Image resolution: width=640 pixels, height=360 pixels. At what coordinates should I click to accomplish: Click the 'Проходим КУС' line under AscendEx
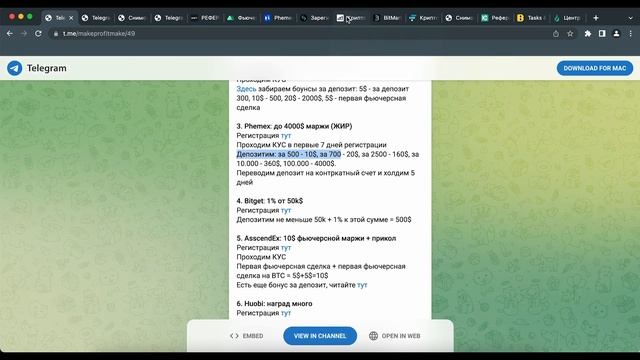pos(261,257)
